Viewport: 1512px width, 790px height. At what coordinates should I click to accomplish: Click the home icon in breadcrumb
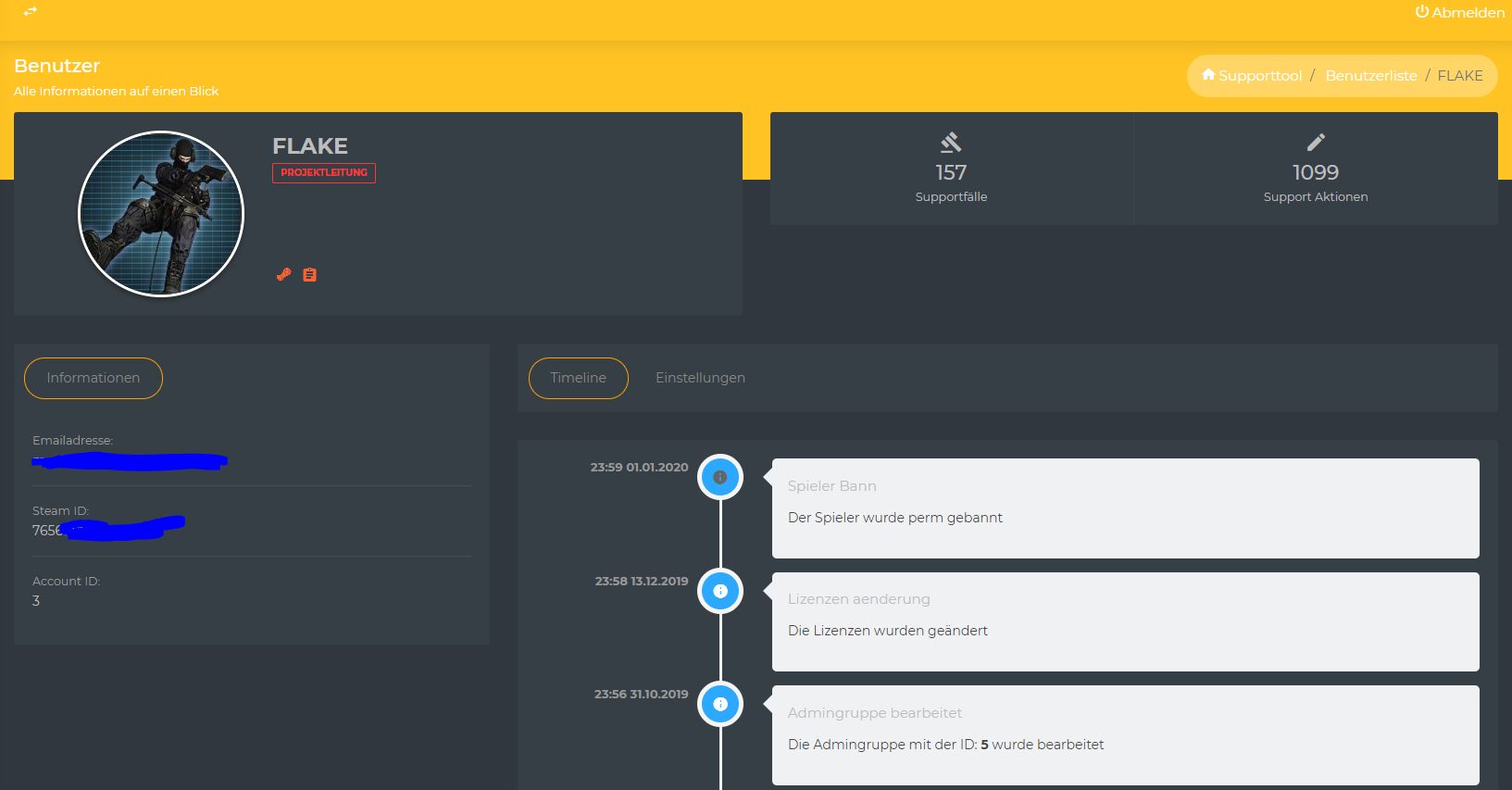(1208, 75)
